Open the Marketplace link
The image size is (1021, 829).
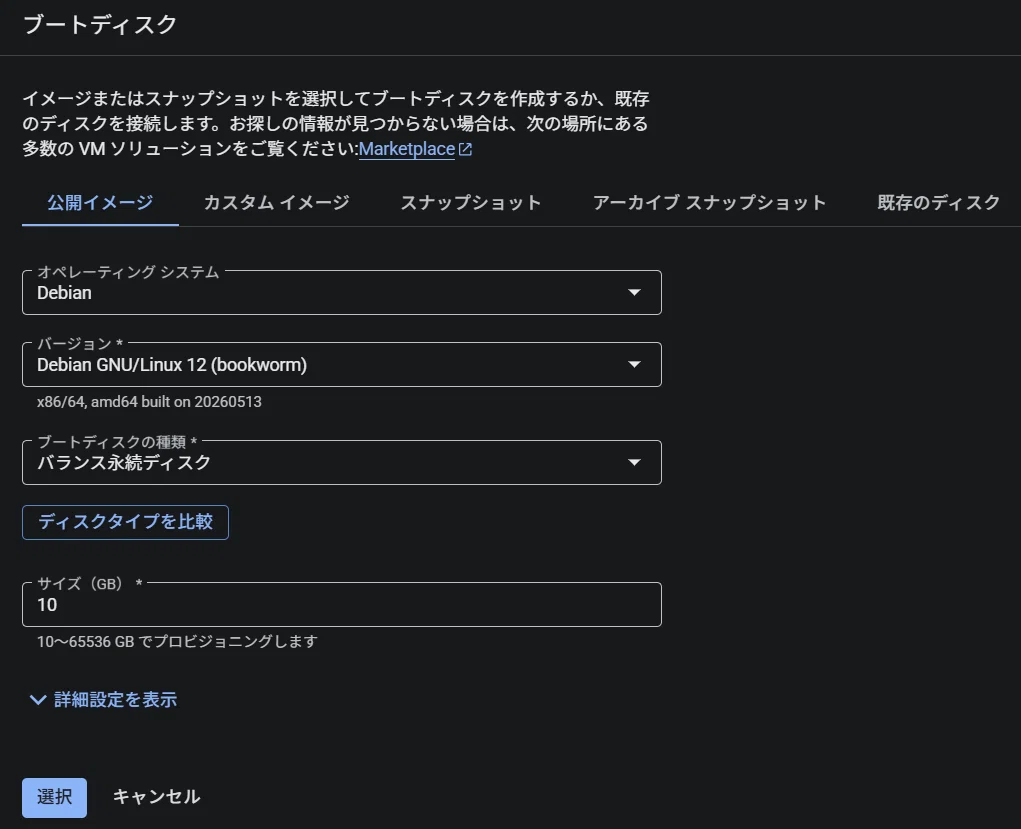click(x=406, y=149)
